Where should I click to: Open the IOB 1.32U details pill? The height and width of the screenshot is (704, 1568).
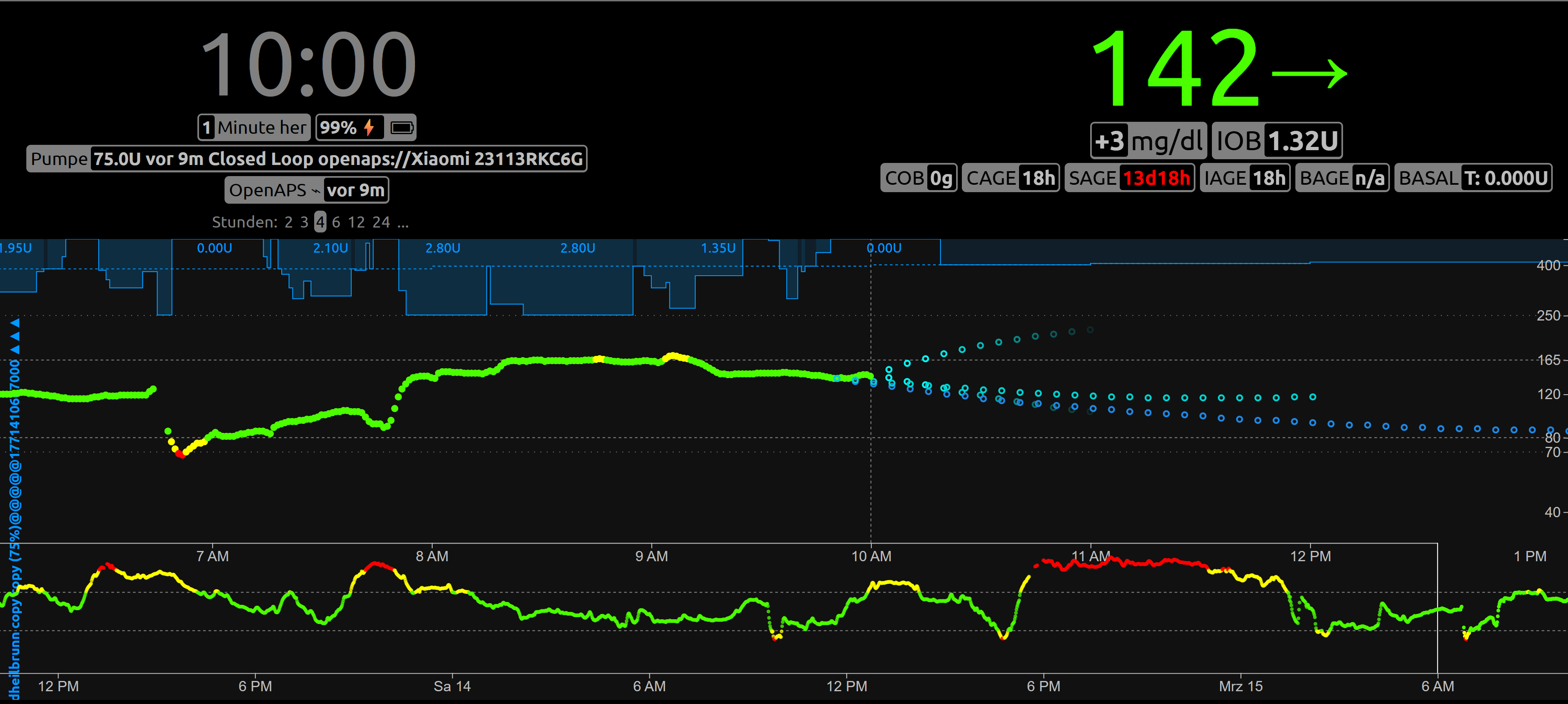coord(1276,141)
